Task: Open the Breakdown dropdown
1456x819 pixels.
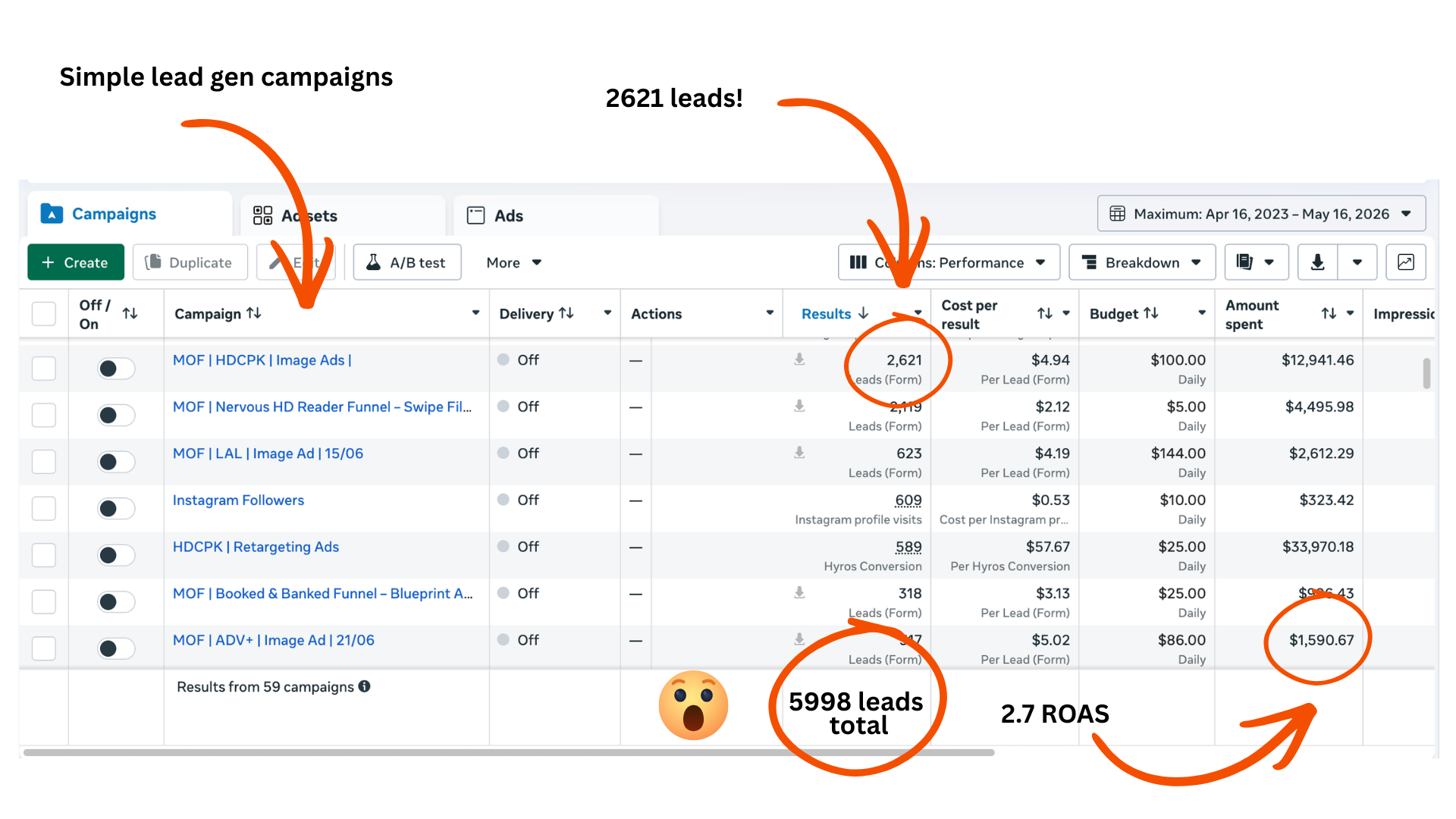Action: click(x=1141, y=262)
